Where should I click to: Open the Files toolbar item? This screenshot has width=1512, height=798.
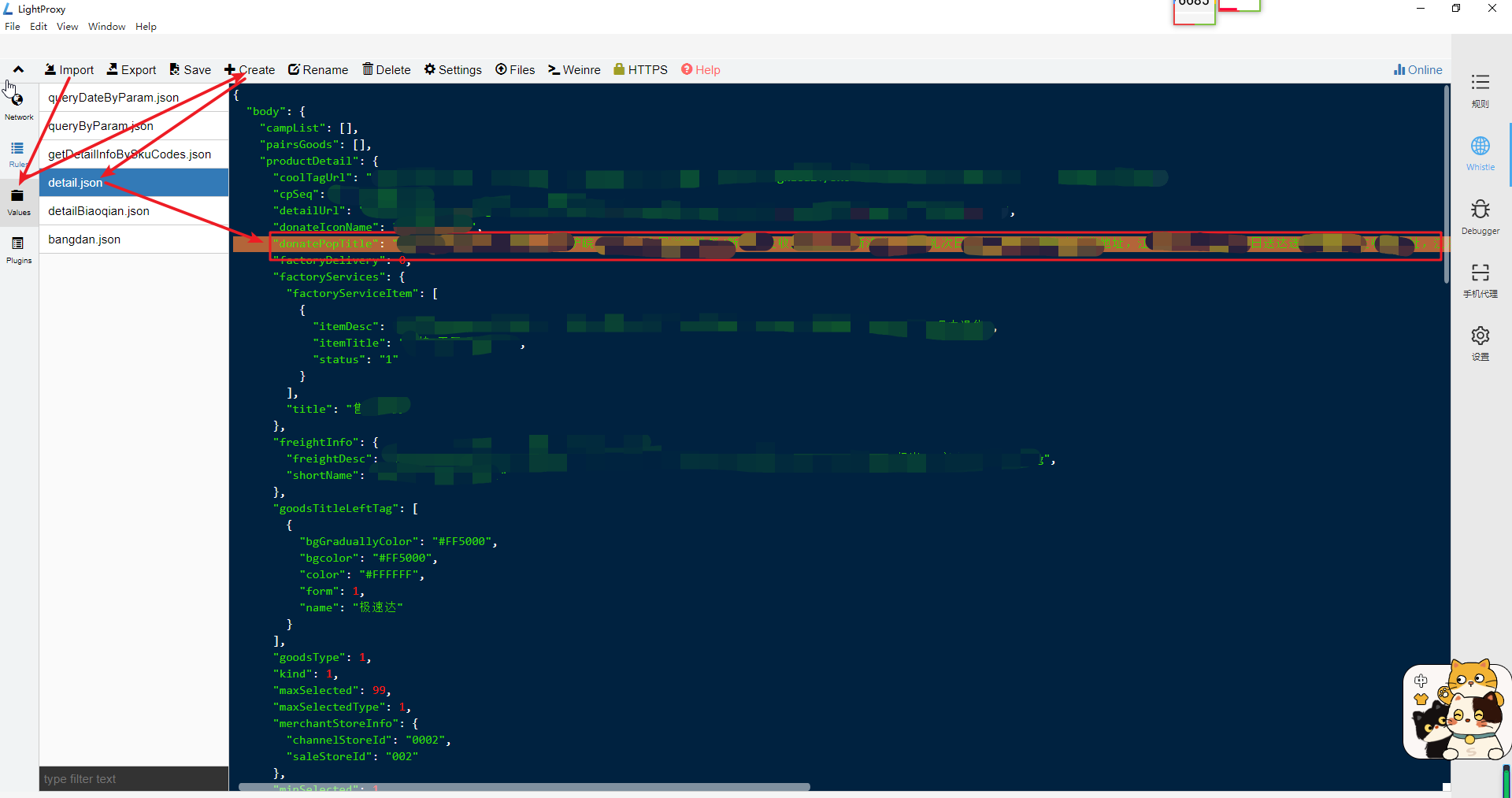515,69
